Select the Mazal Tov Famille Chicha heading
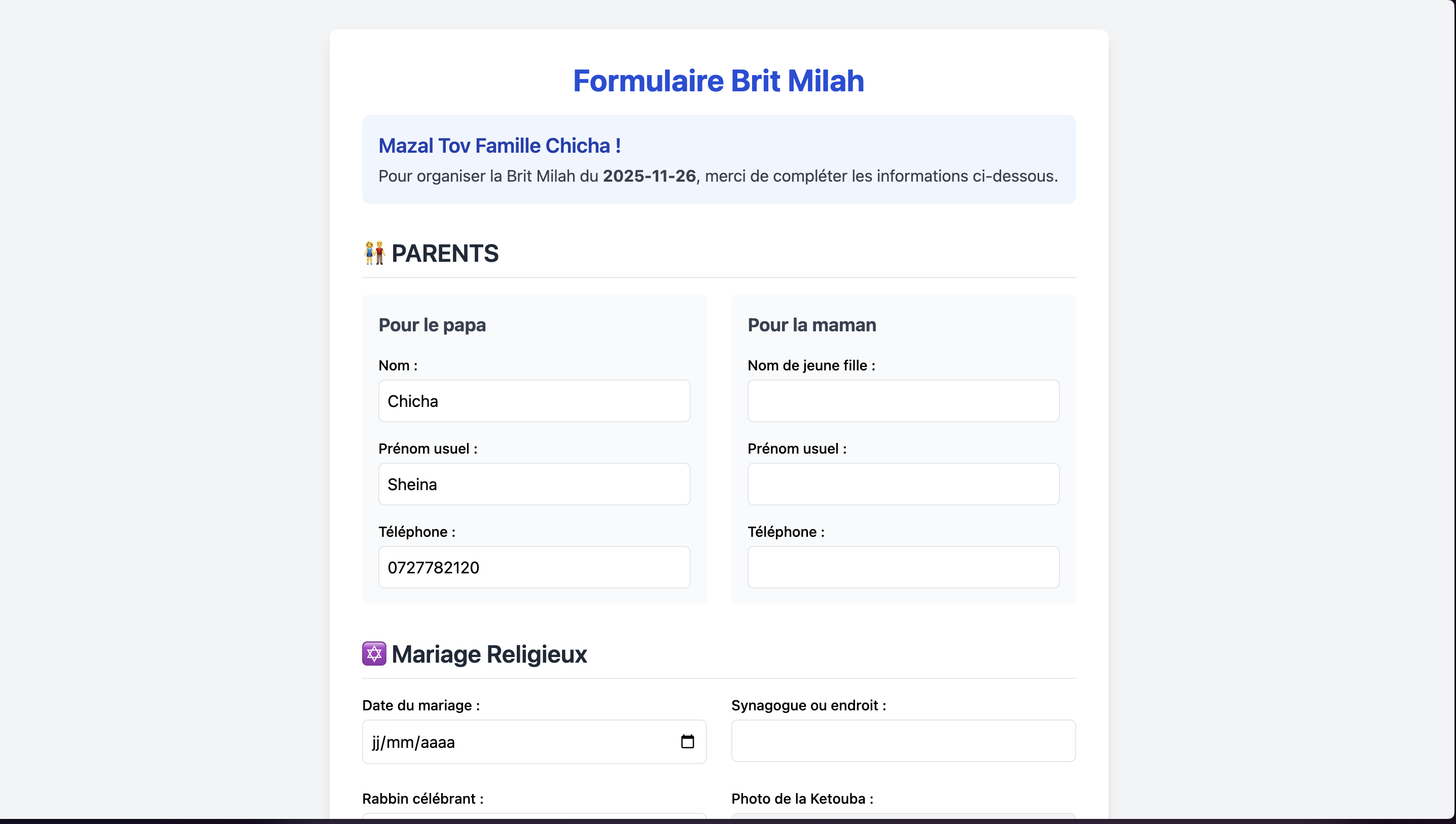This screenshot has width=1456, height=824. click(500, 146)
